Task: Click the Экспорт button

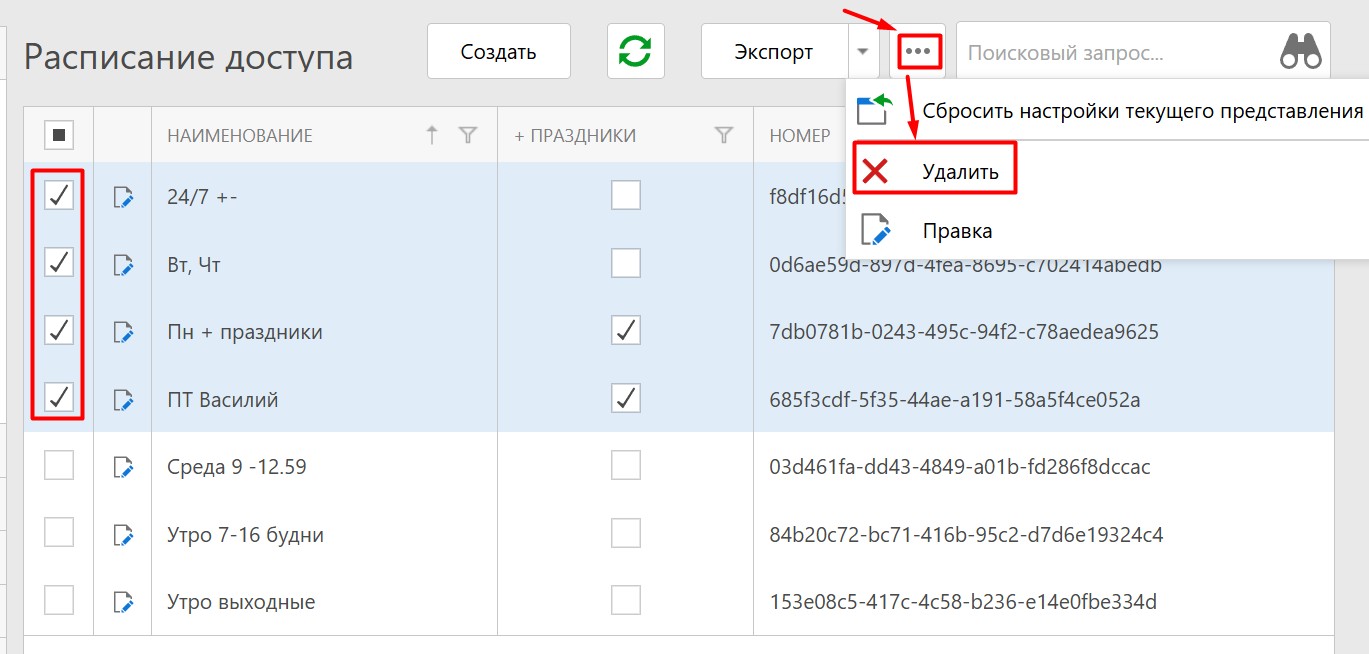Action: tap(774, 52)
